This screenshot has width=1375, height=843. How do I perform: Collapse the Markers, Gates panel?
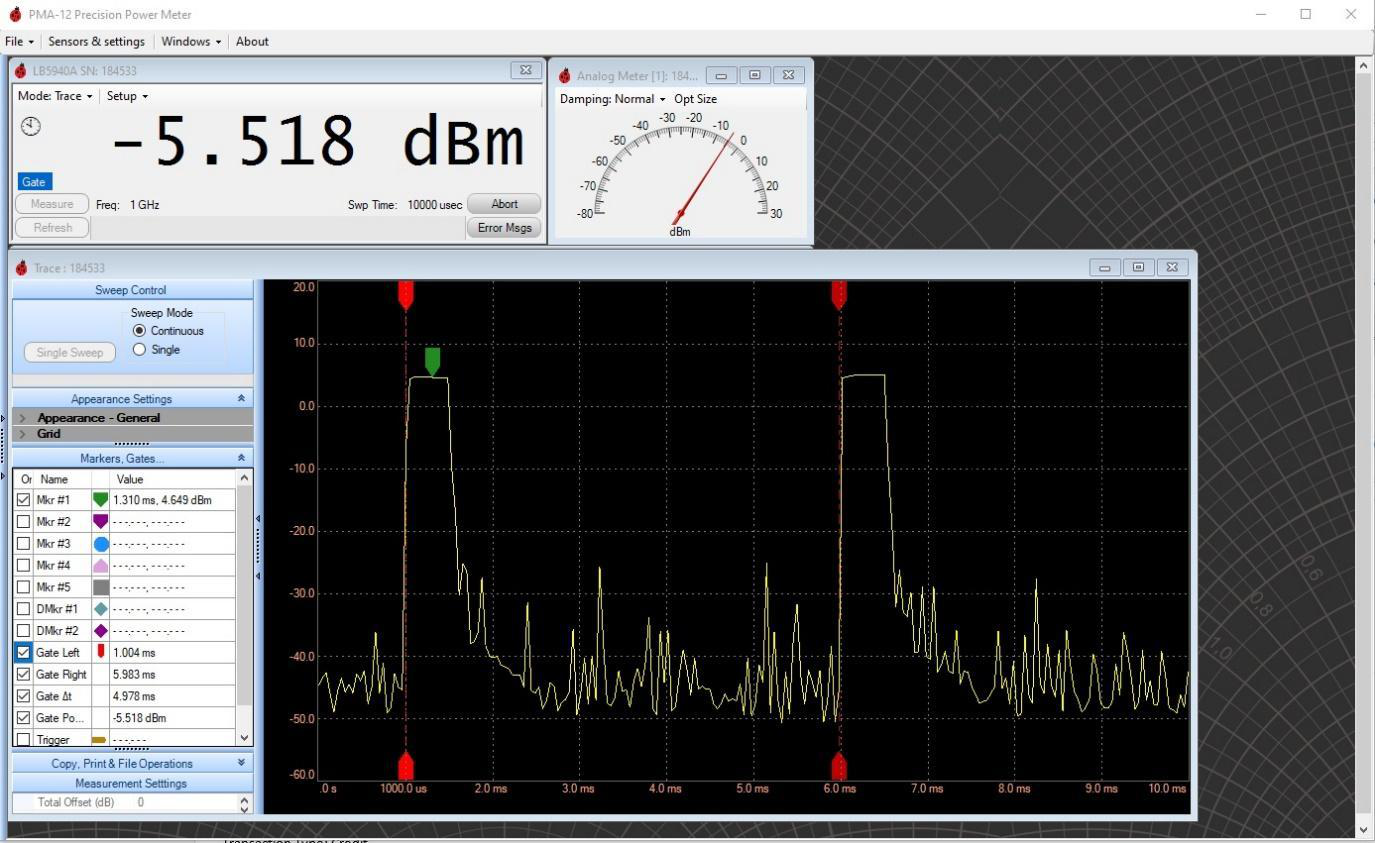241,458
